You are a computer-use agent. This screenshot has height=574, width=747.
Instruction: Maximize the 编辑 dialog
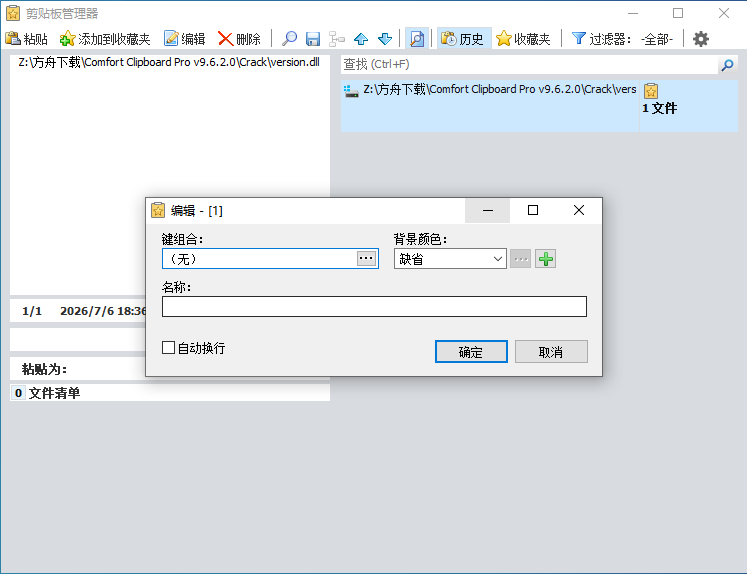click(533, 210)
